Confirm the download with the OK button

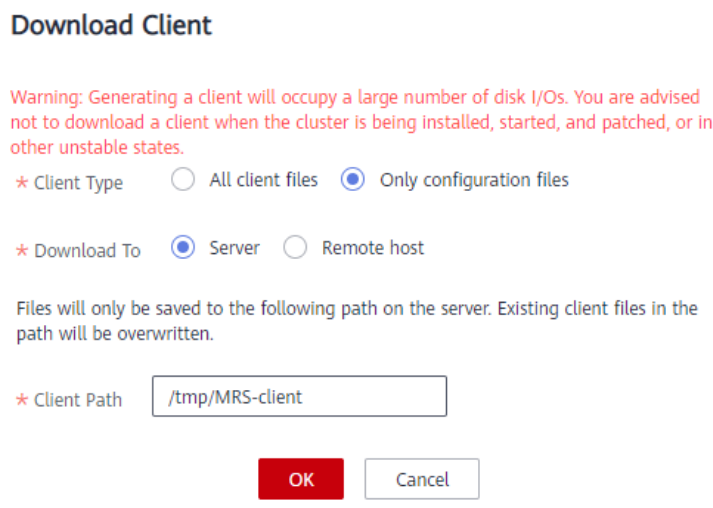301,479
